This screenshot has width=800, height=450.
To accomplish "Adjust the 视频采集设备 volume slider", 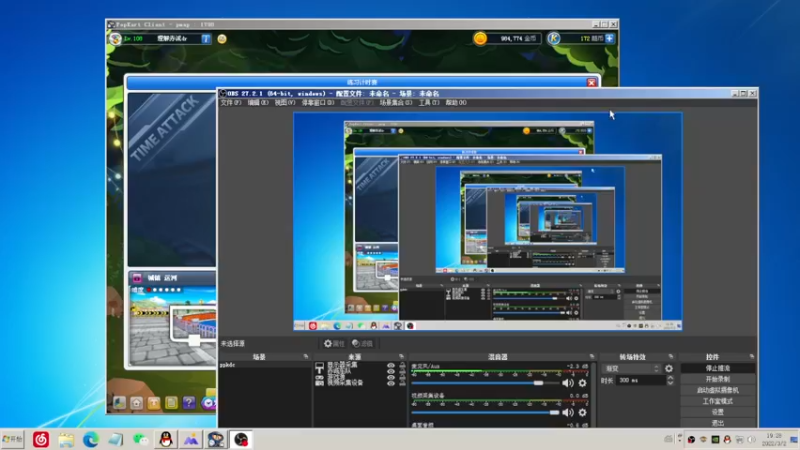I will pos(485,412).
